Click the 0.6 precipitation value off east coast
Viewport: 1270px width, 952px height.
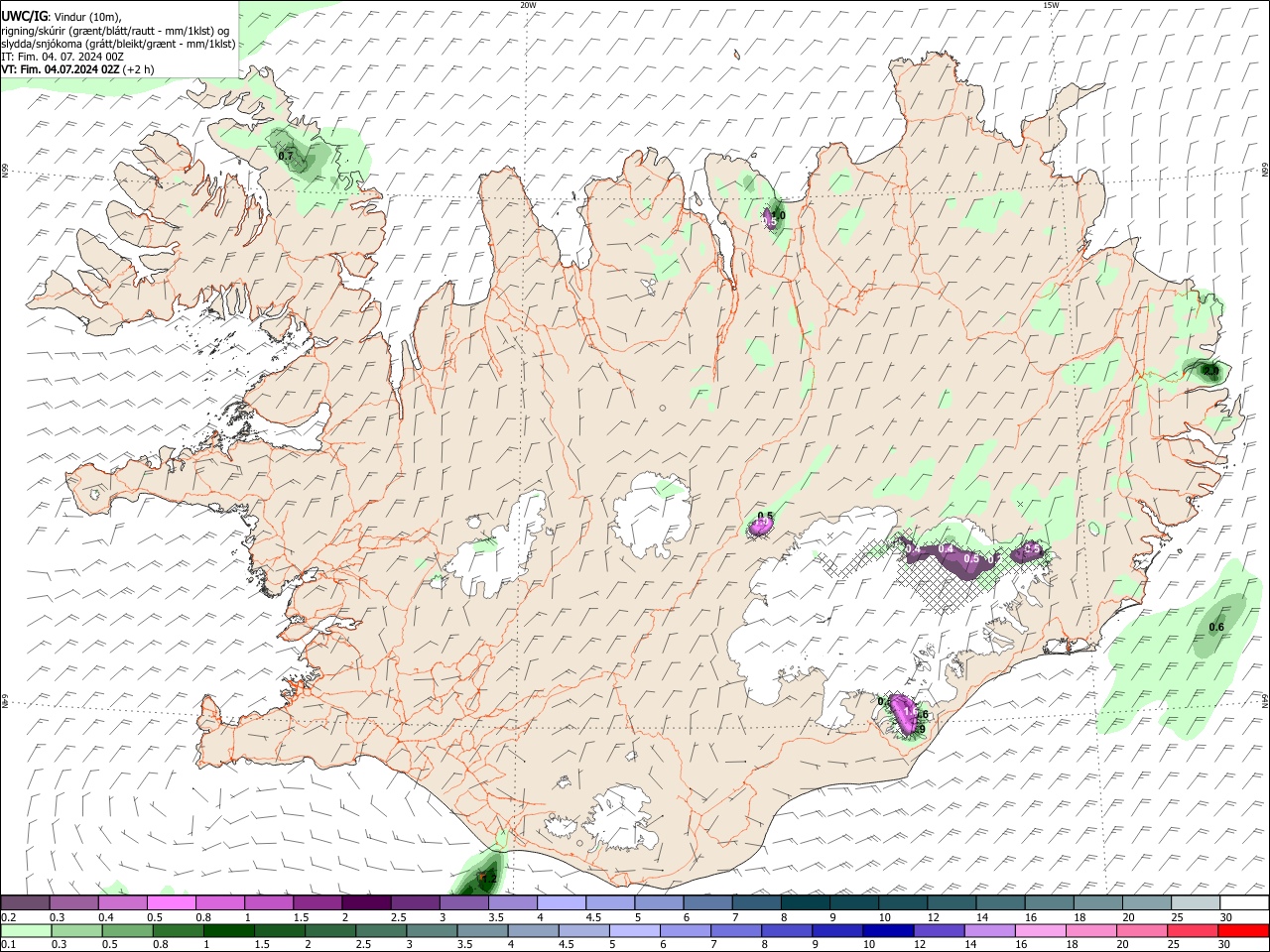click(x=1216, y=627)
